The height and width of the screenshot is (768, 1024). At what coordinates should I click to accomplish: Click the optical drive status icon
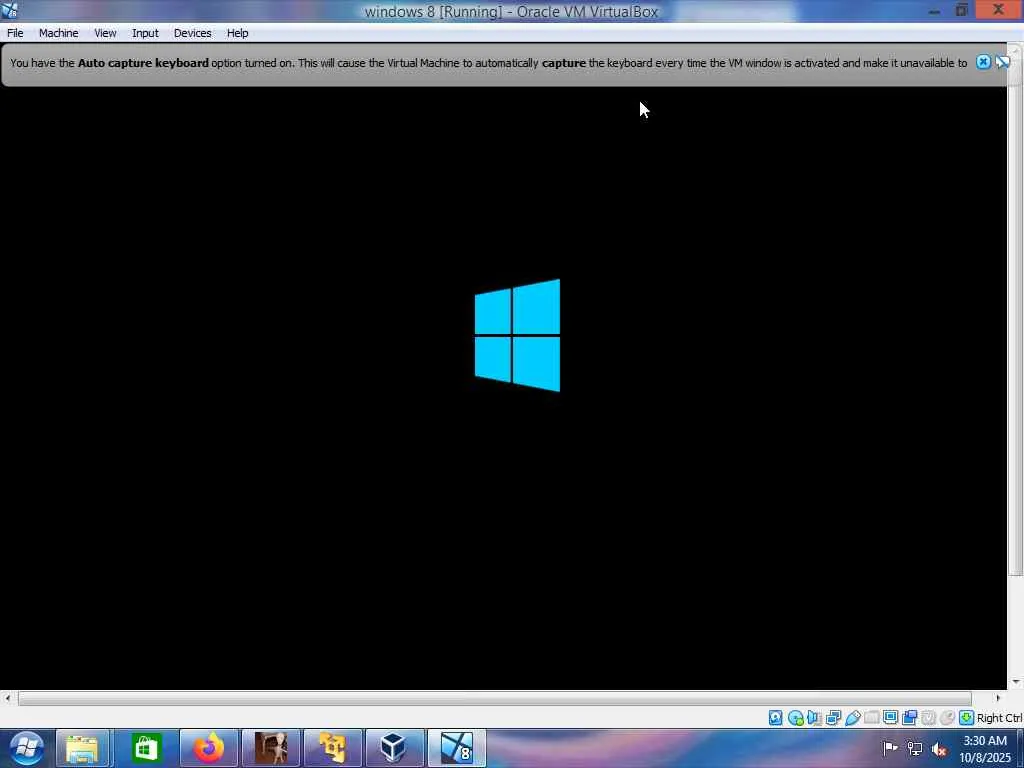(795, 718)
